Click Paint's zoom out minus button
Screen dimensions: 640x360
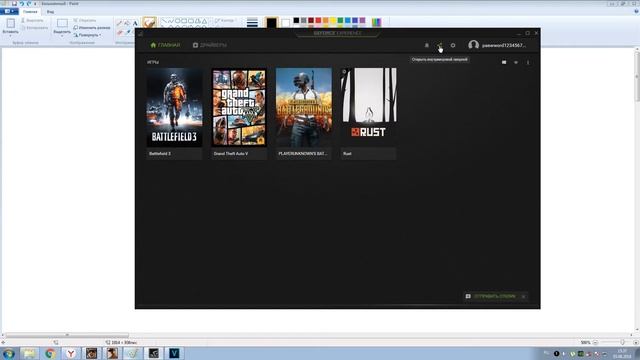(x=595, y=342)
